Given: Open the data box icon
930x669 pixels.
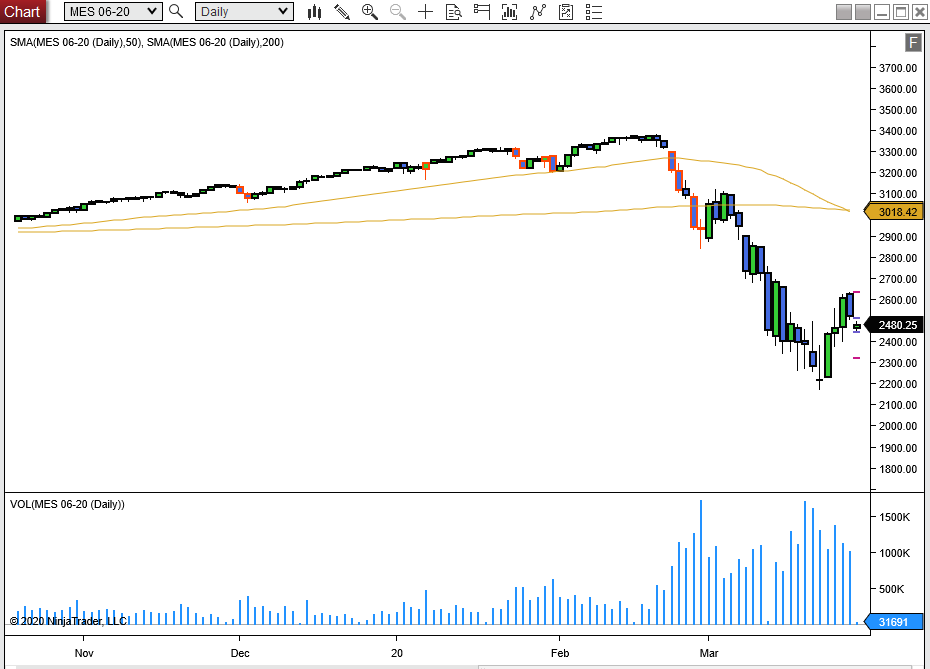Looking at the screenshot, I should coord(454,12).
